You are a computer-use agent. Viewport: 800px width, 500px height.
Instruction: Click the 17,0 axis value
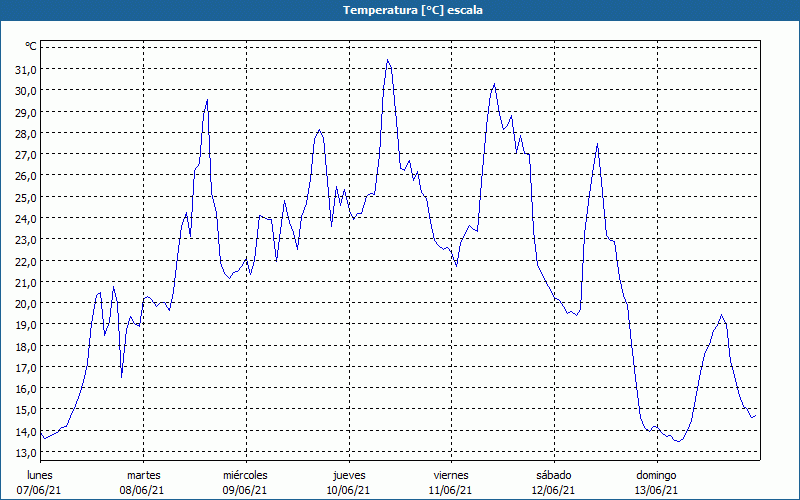pos(26,367)
